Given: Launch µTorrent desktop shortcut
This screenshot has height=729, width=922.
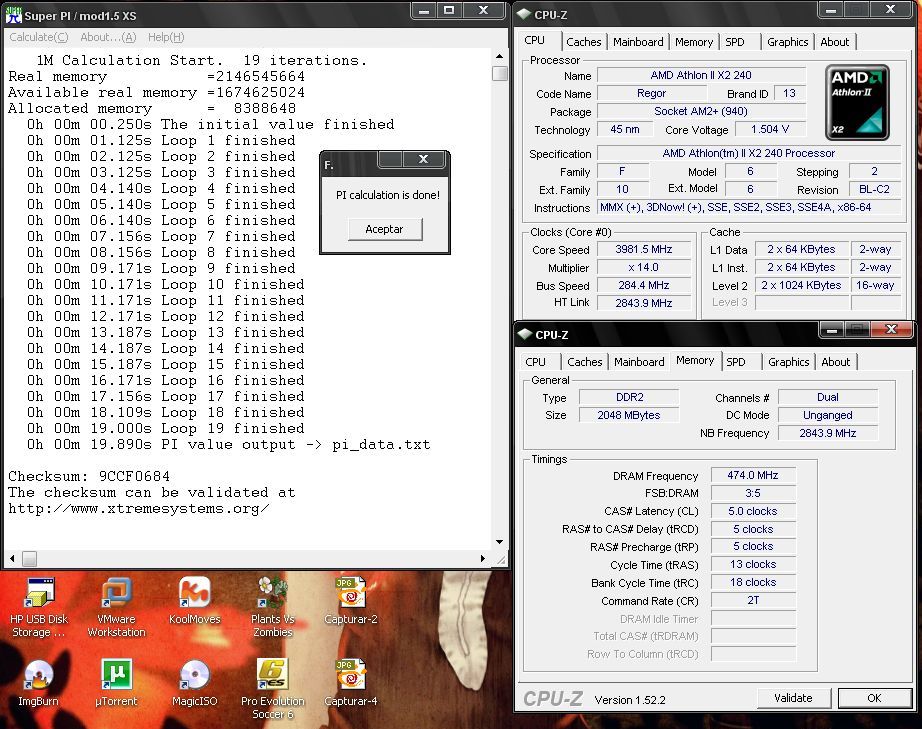Looking at the screenshot, I should pos(116,683).
